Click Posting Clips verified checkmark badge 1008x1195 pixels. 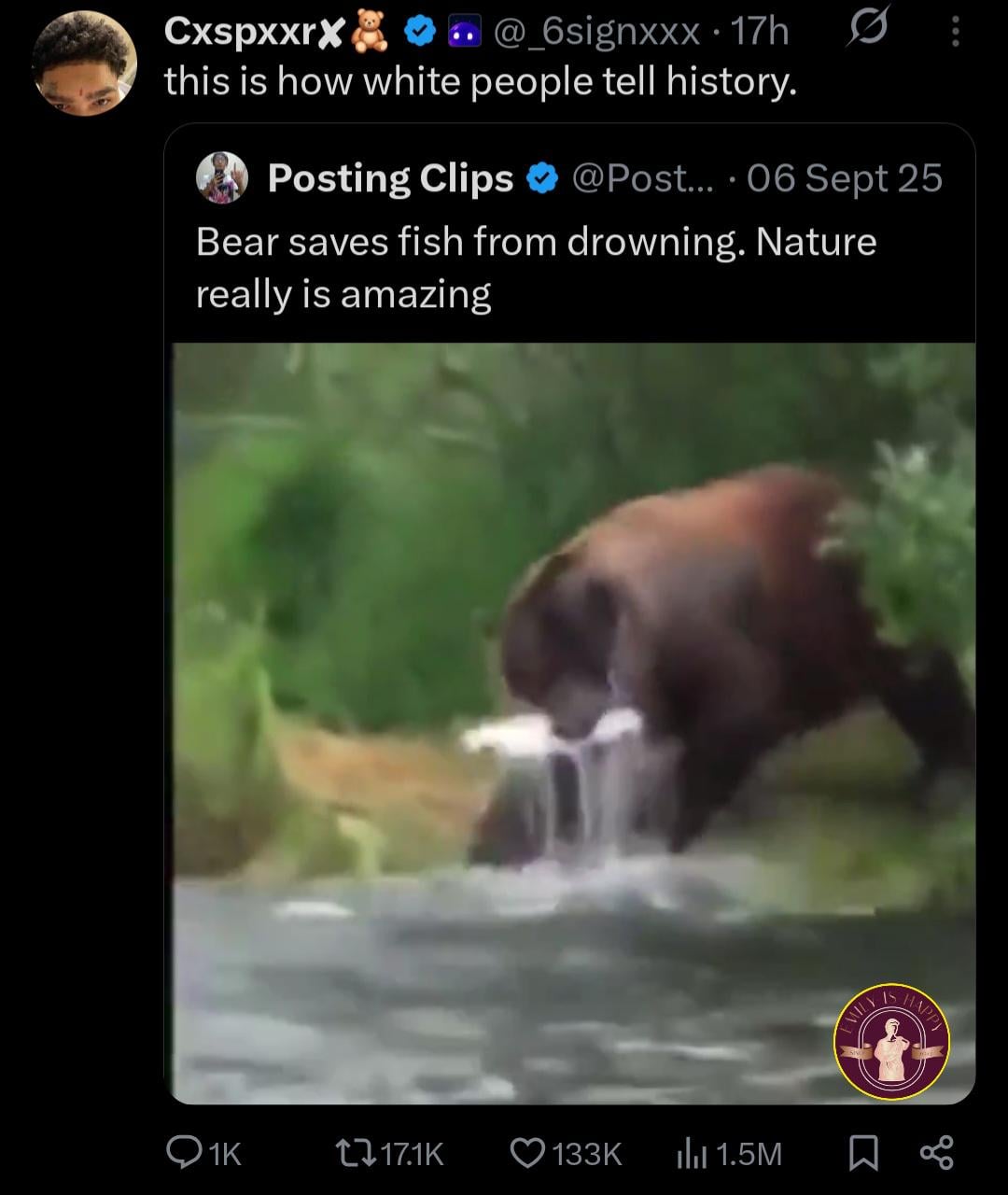(542, 178)
